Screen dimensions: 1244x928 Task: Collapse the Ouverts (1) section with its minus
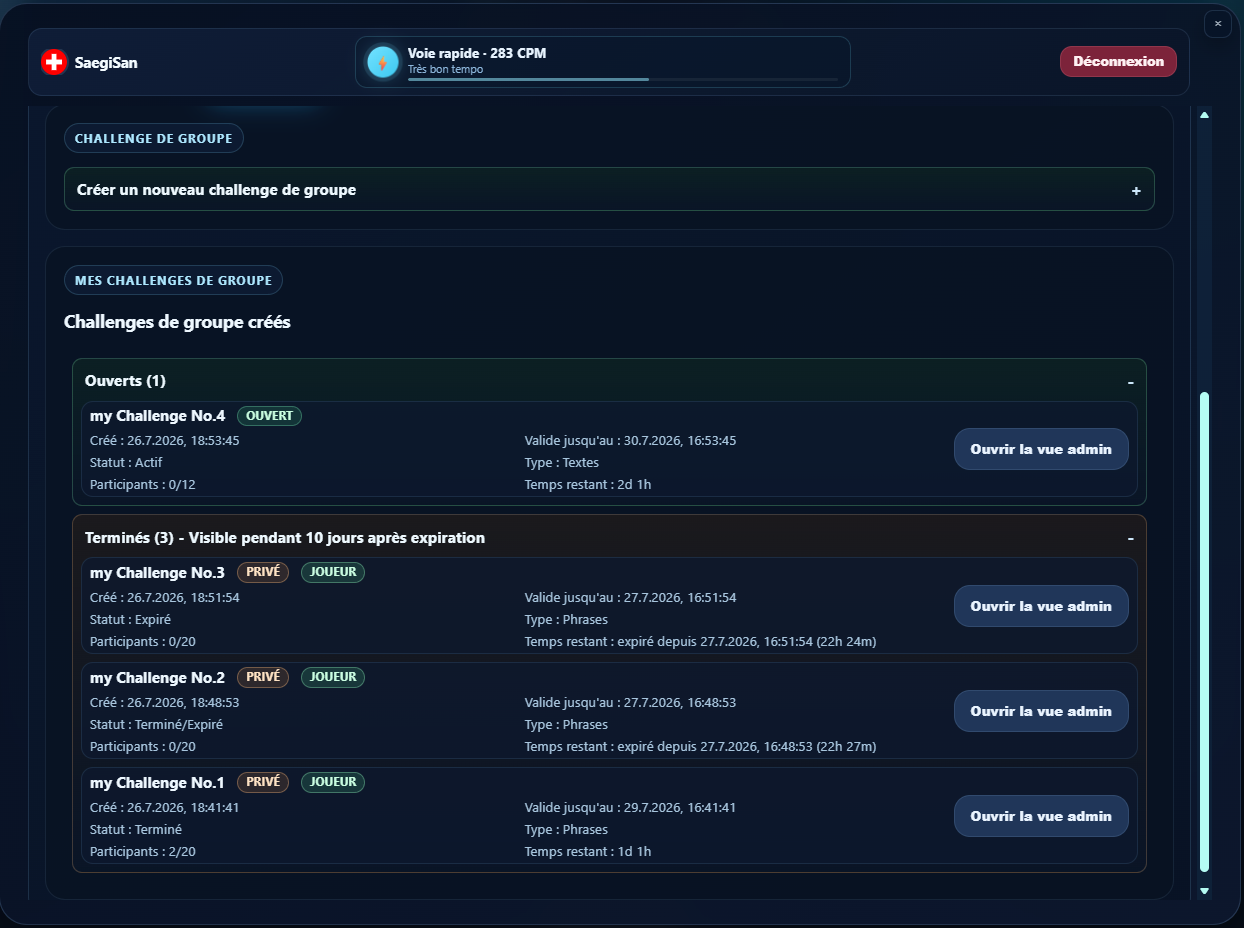pos(1130,381)
